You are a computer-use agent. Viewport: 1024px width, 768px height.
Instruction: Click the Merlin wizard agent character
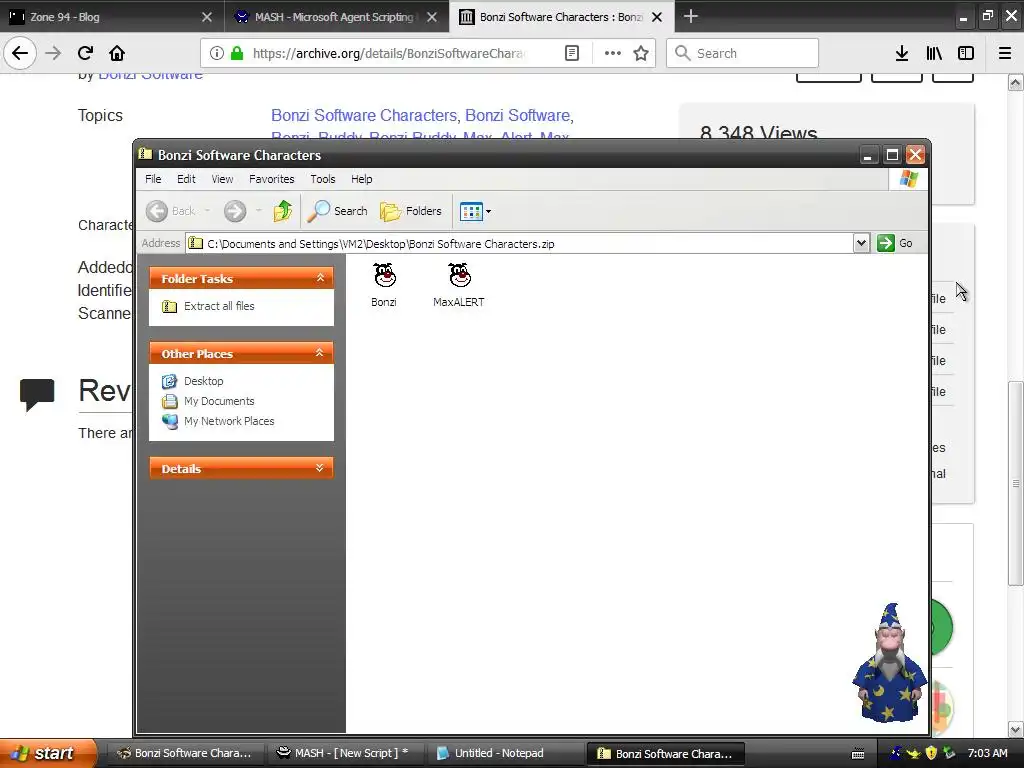tap(889, 663)
